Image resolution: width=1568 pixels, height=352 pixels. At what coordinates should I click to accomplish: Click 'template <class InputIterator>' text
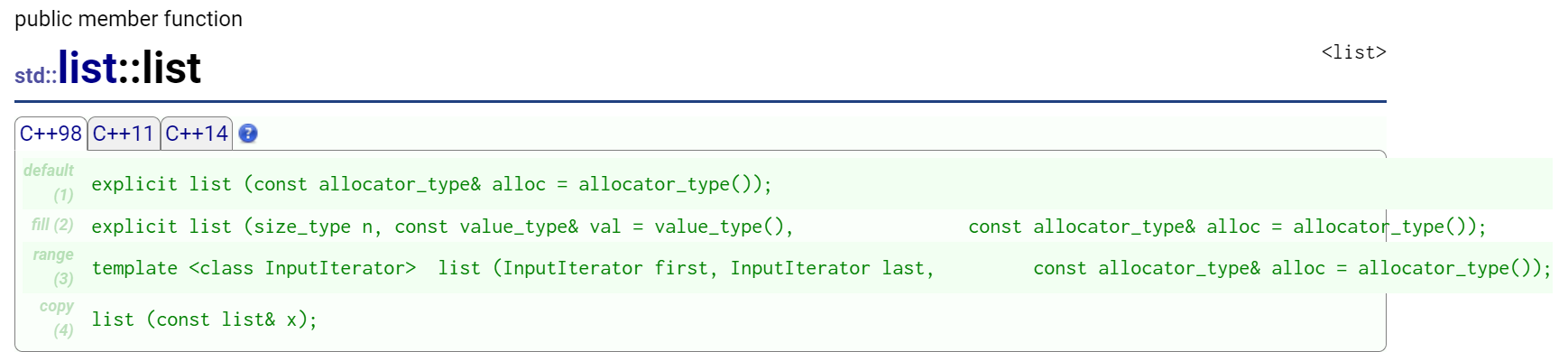[254, 268]
